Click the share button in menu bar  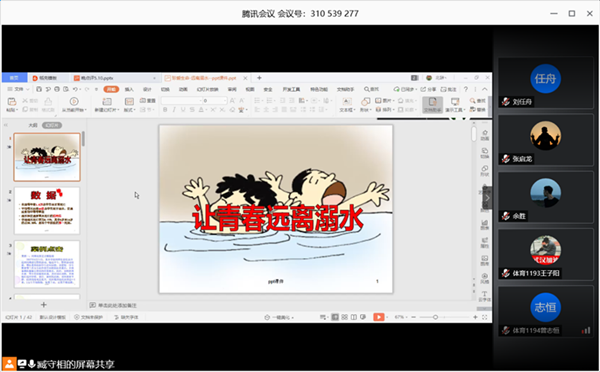[428, 89]
